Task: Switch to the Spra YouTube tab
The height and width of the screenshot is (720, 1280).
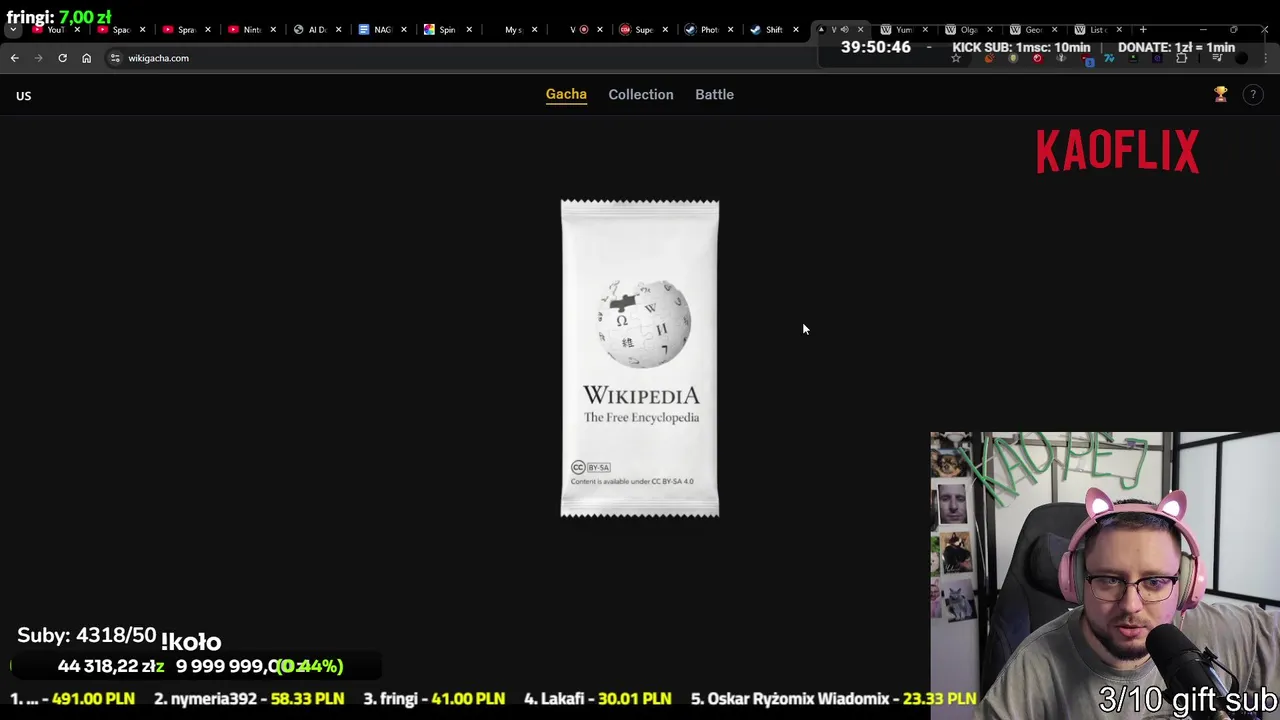Action: (185, 30)
